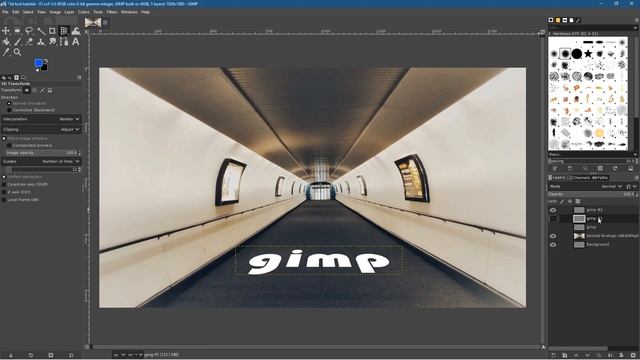
Task: Switch to the Layers tab
Action: click(557, 178)
